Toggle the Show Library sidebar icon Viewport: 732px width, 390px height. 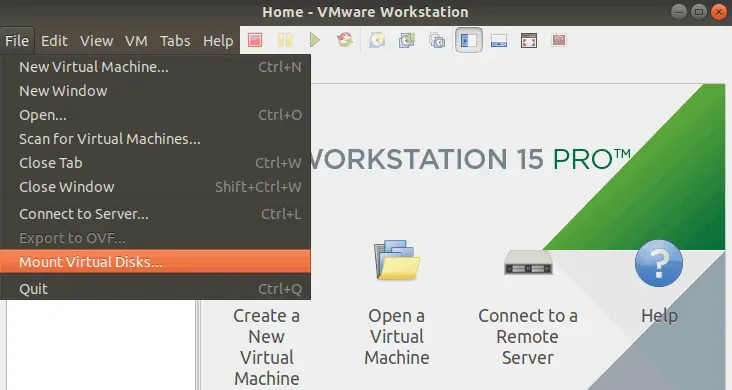[x=469, y=40]
